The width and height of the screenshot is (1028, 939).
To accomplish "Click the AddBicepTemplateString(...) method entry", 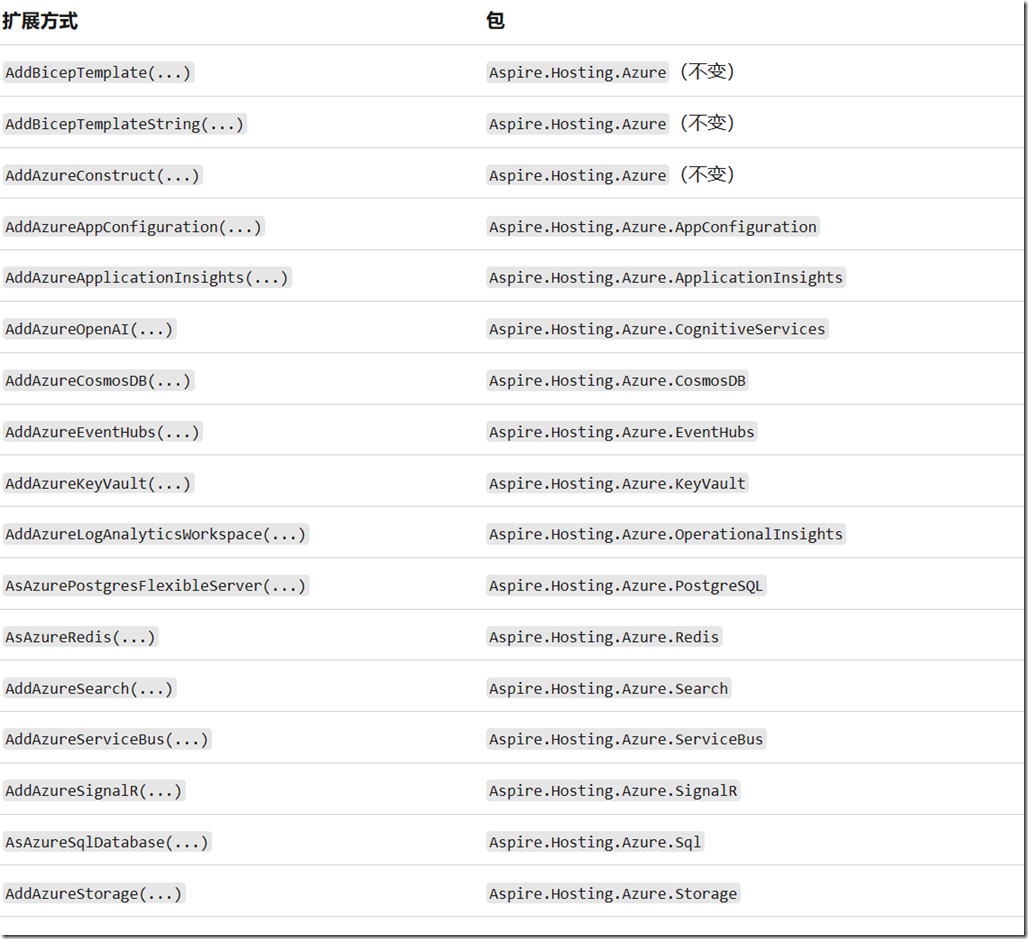I will pyautogui.click(x=125, y=123).
